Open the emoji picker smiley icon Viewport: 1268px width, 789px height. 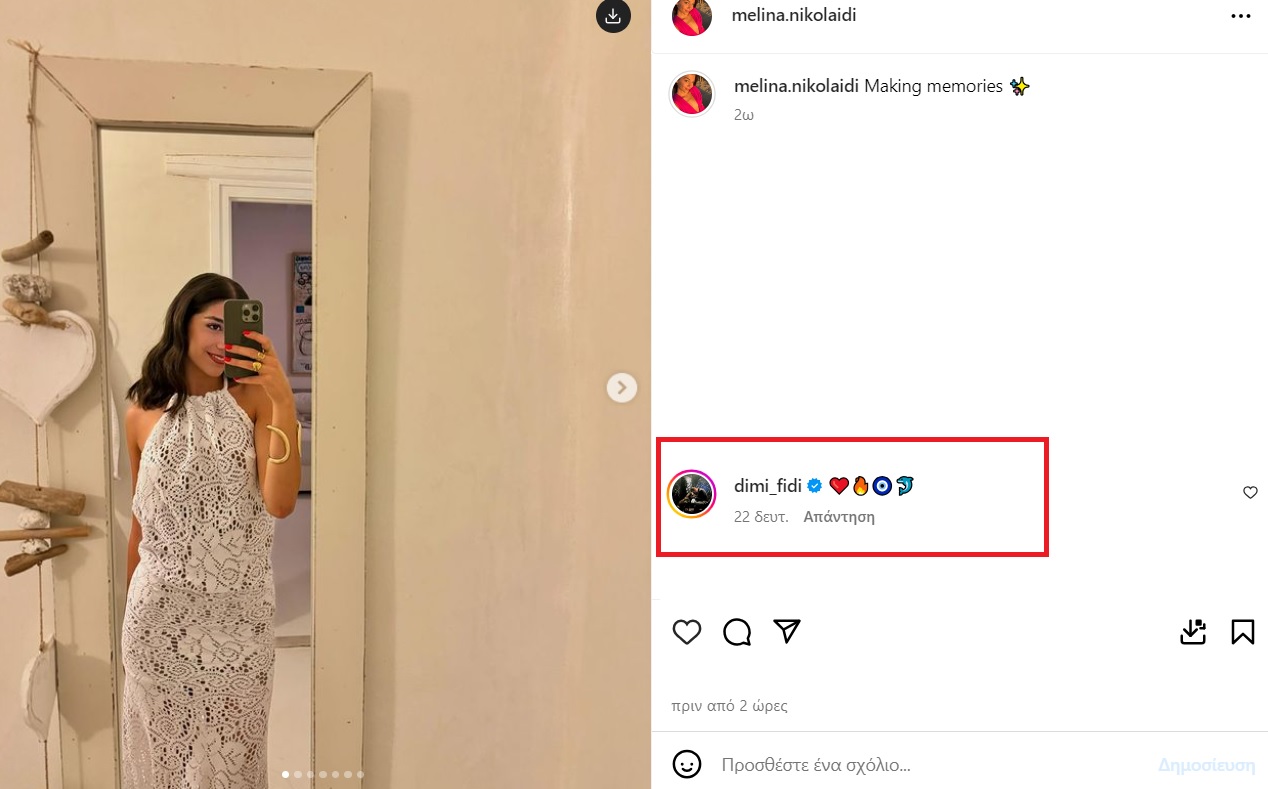coord(686,765)
